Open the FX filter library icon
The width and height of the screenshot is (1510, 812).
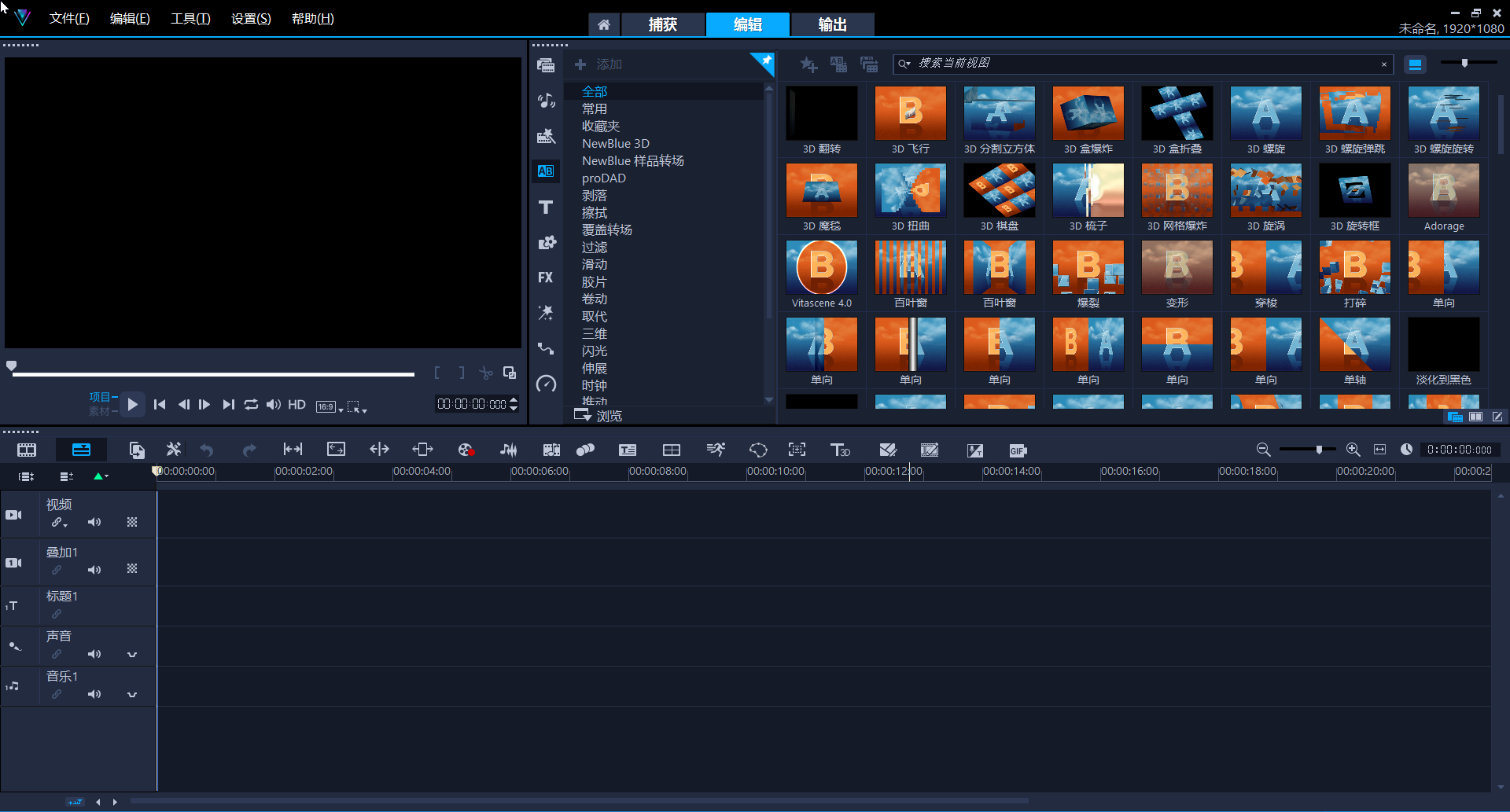tap(546, 277)
